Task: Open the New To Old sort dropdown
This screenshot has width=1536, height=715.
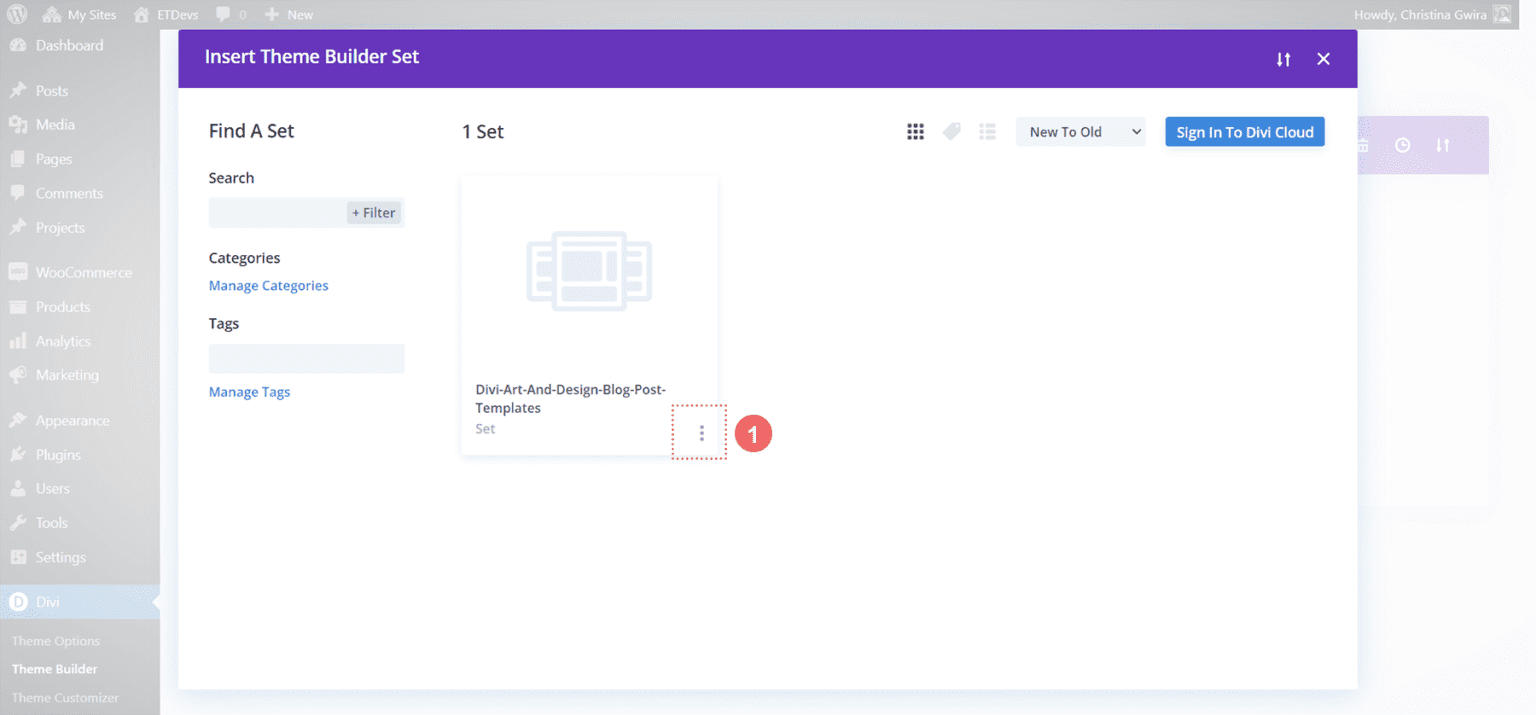Action: (x=1080, y=131)
